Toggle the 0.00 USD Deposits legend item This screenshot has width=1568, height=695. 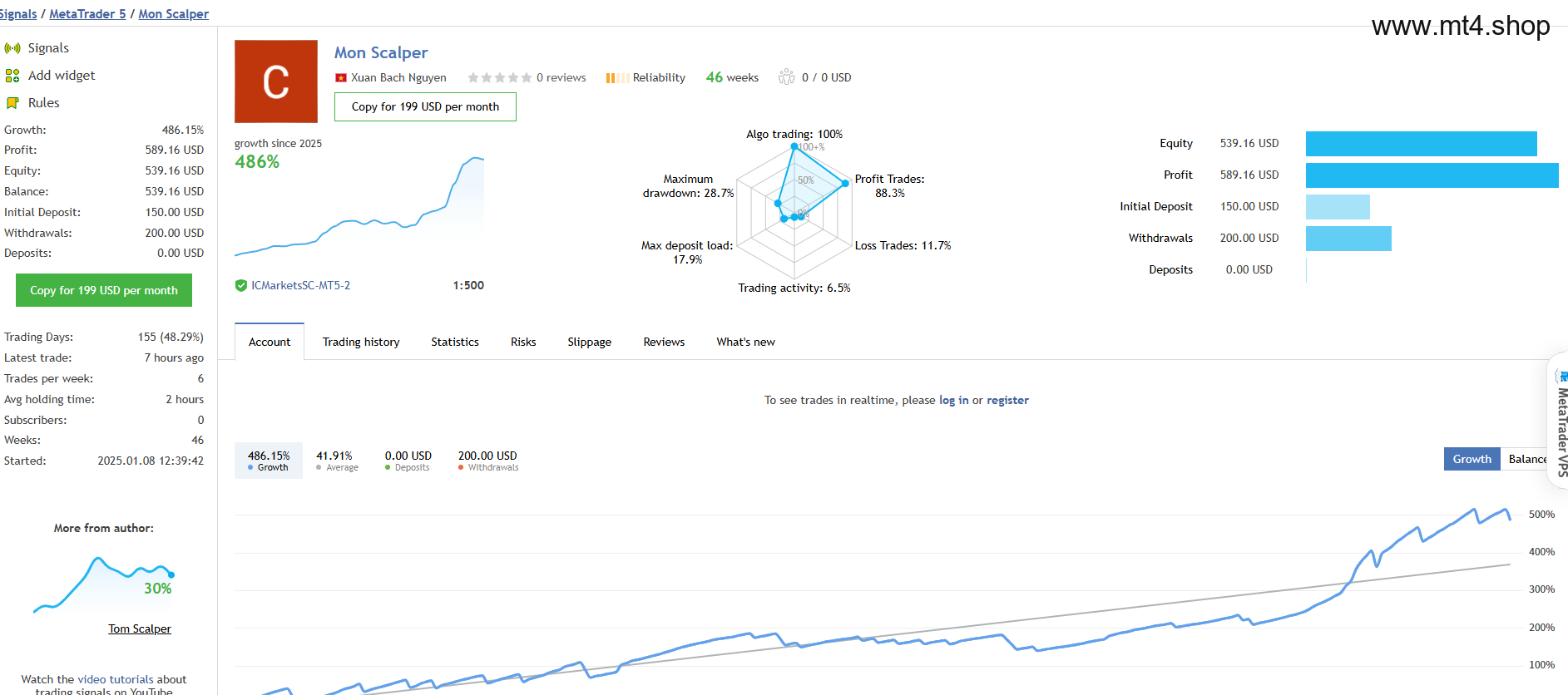point(408,461)
